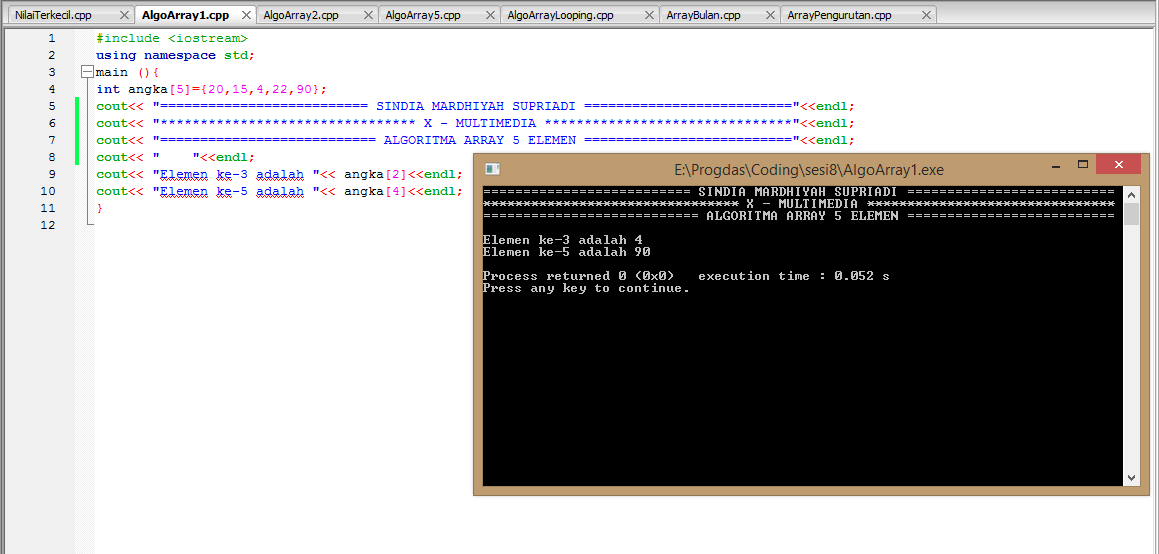This screenshot has width=1159, height=554.
Task: Click the AlgoArray1.exe console title bar
Action: coord(809,170)
